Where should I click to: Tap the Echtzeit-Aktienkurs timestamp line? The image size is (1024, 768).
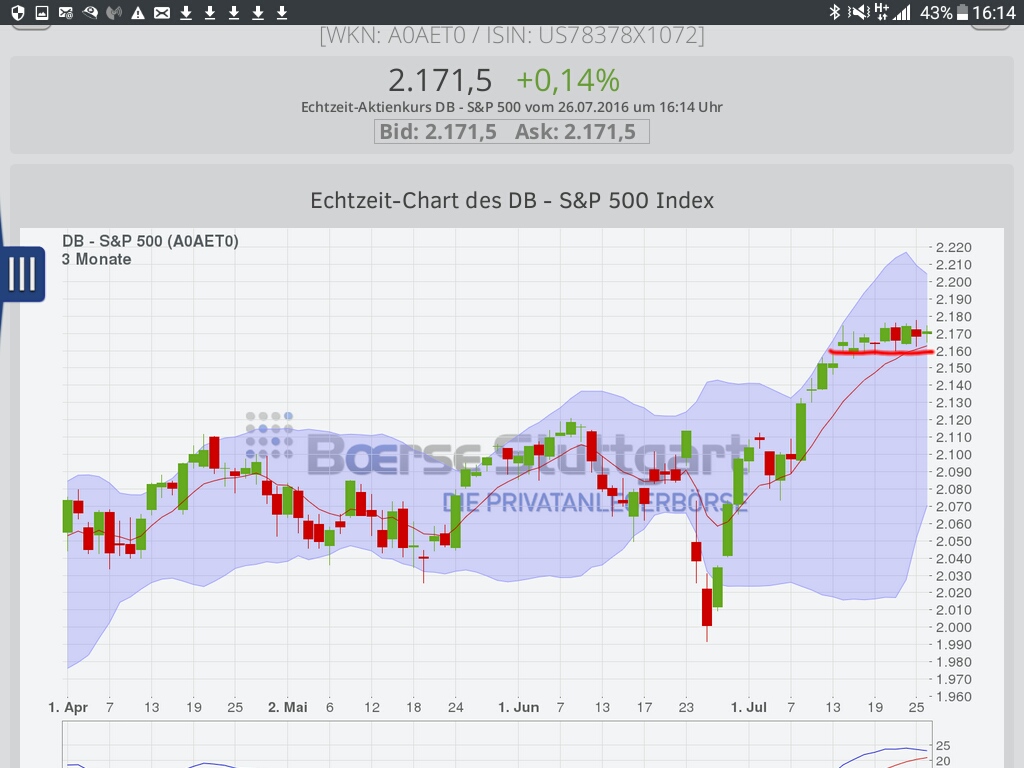[x=511, y=107]
